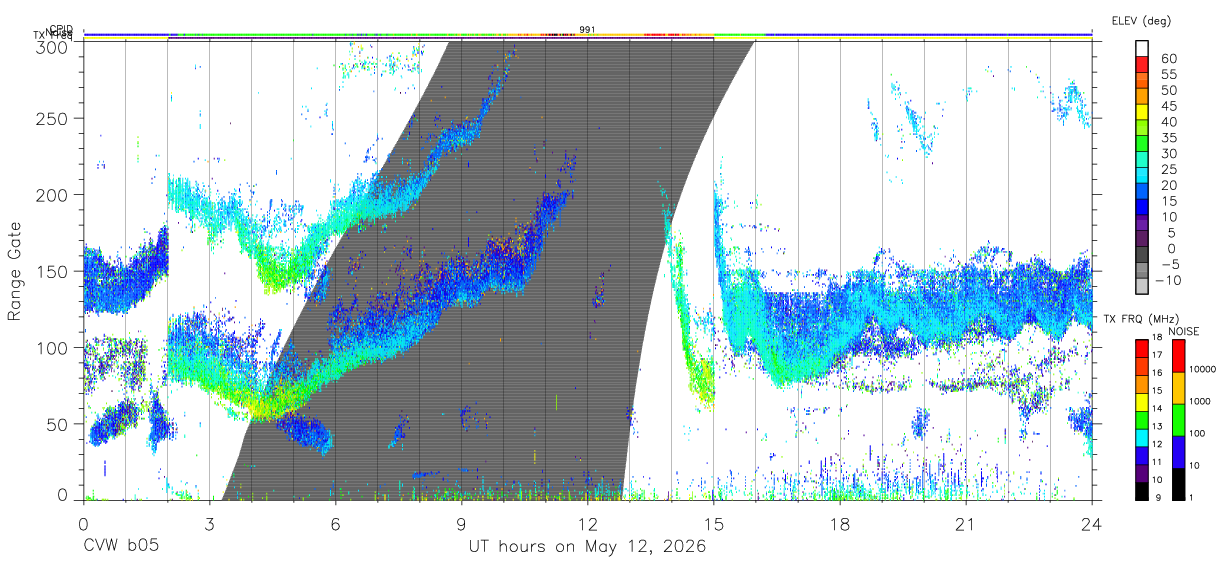Screen dimensions: 1228x567
Task: Click the CPID row label at top left
Action: (x=60, y=30)
